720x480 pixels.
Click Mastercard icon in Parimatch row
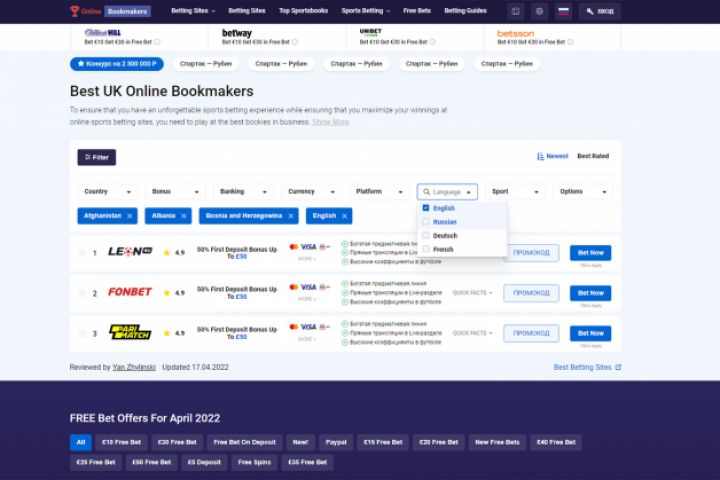pos(294,327)
